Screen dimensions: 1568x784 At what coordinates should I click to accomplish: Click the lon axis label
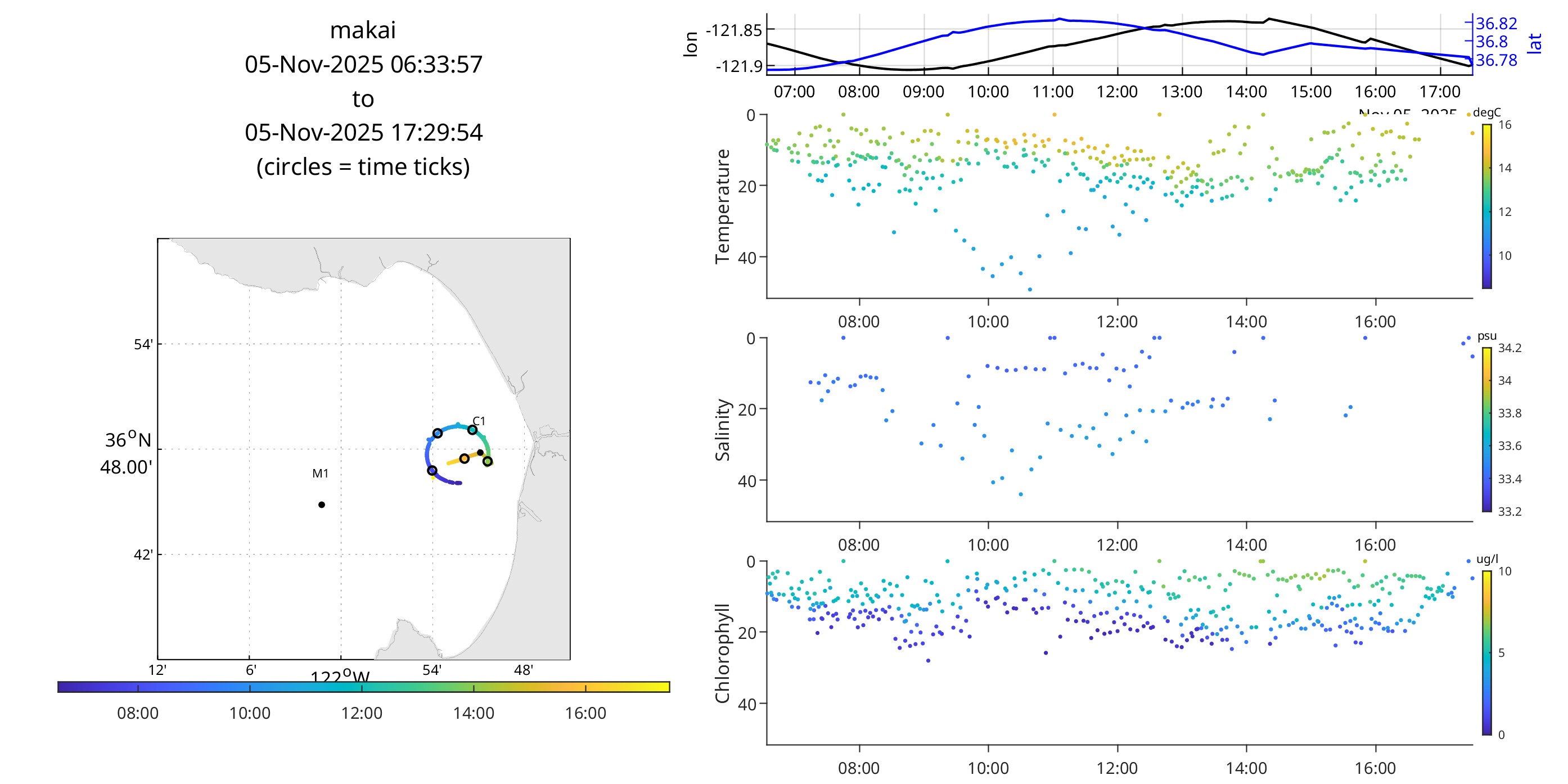690,44
